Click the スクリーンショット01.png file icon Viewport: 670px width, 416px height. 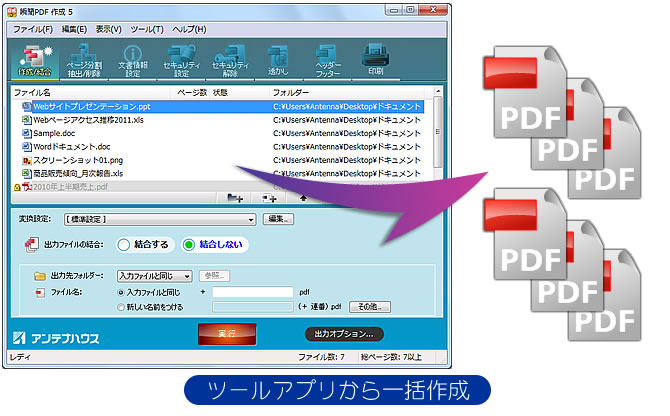(x=26, y=160)
